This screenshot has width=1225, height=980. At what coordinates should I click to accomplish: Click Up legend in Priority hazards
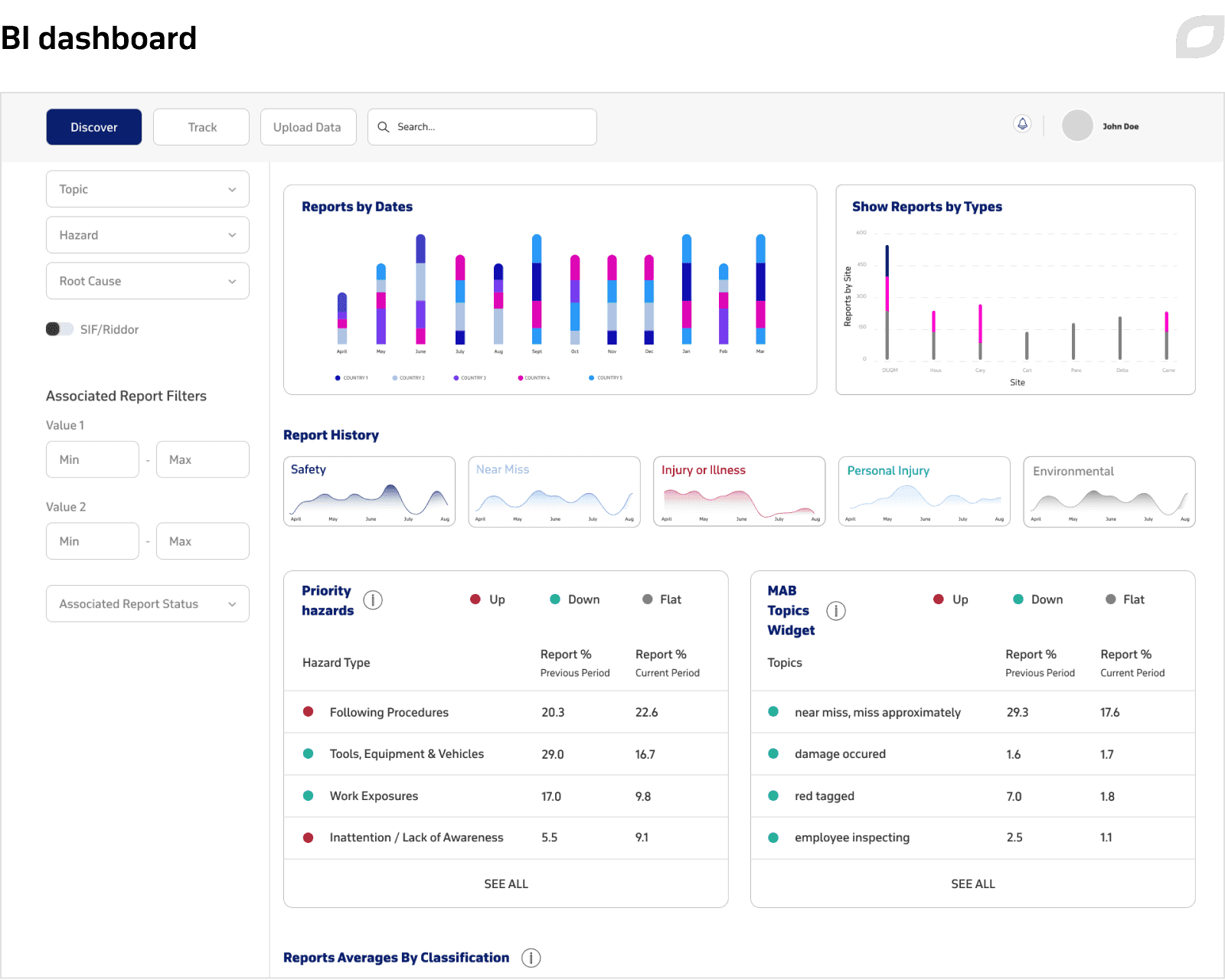(x=488, y=599)
